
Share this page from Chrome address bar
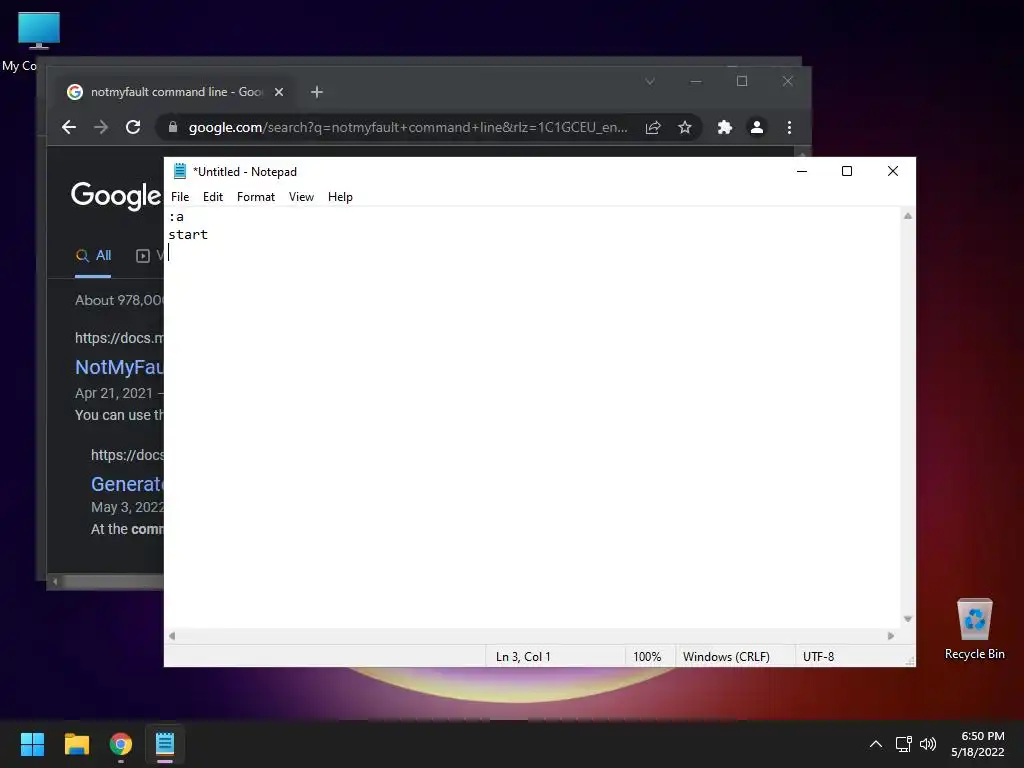[x=653, y=127]
